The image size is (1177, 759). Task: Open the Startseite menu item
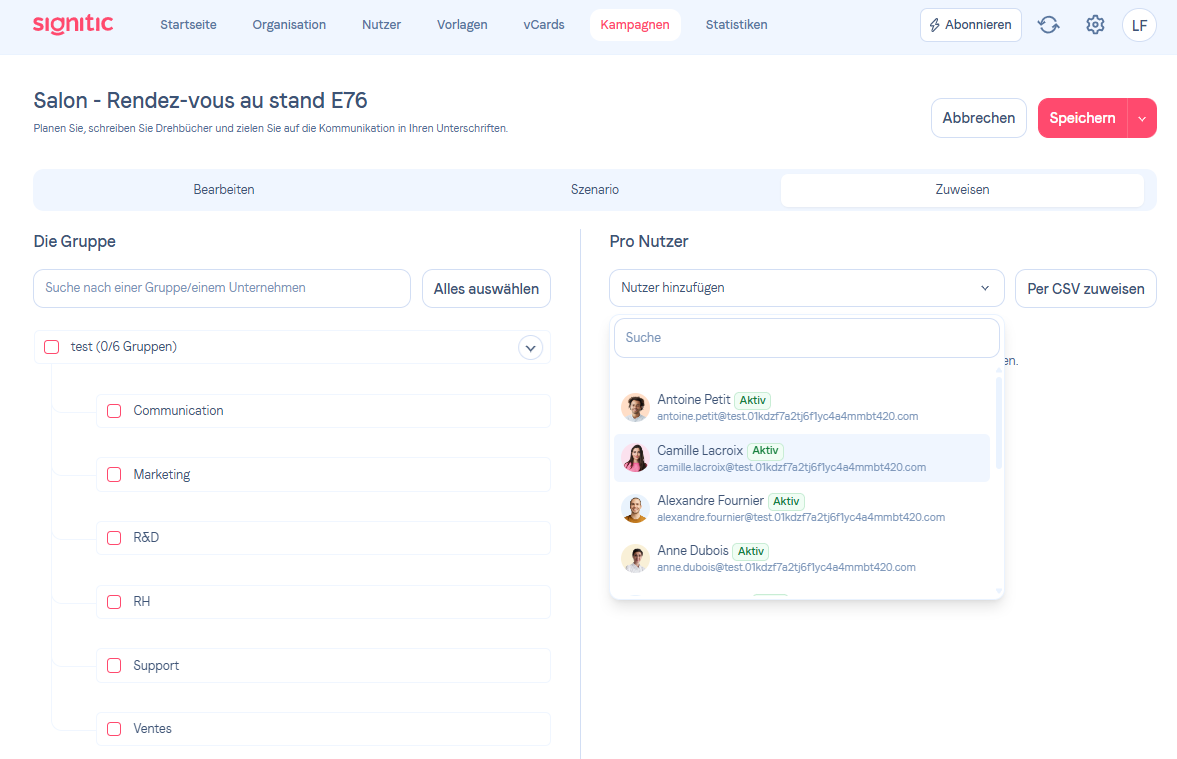click(188, 25)
